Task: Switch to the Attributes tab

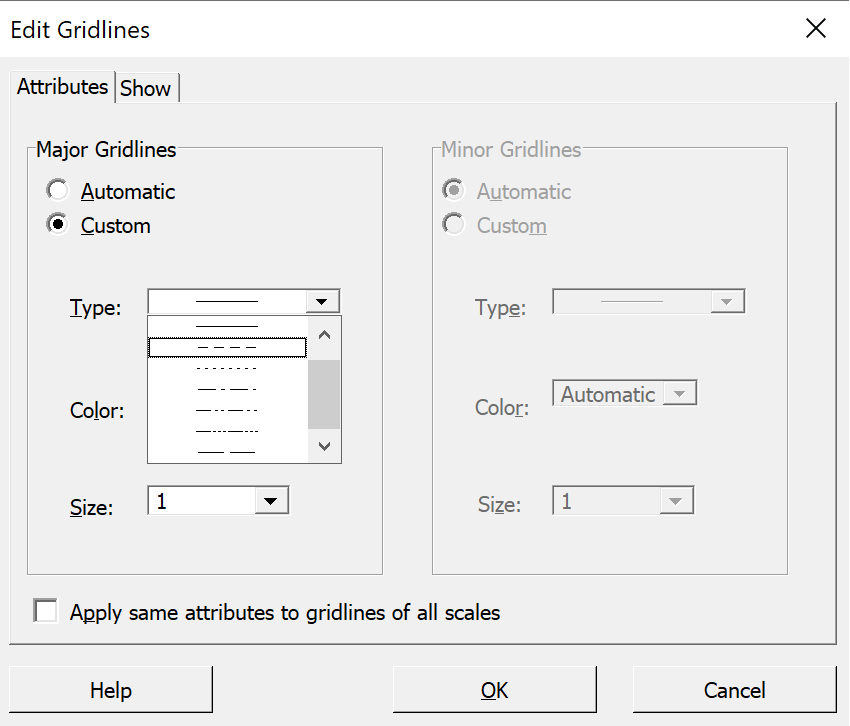Action: (x=62, y=87)
